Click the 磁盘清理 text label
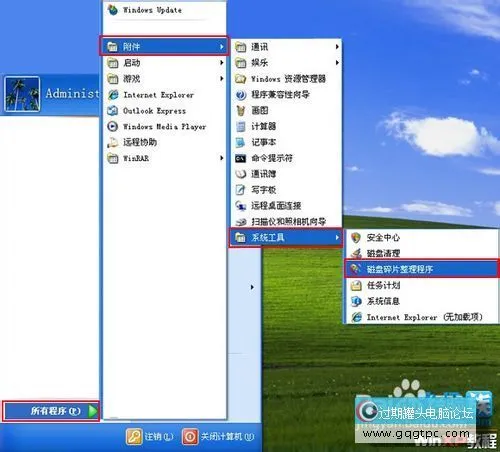The image size is (500, 452). point(383,253)
